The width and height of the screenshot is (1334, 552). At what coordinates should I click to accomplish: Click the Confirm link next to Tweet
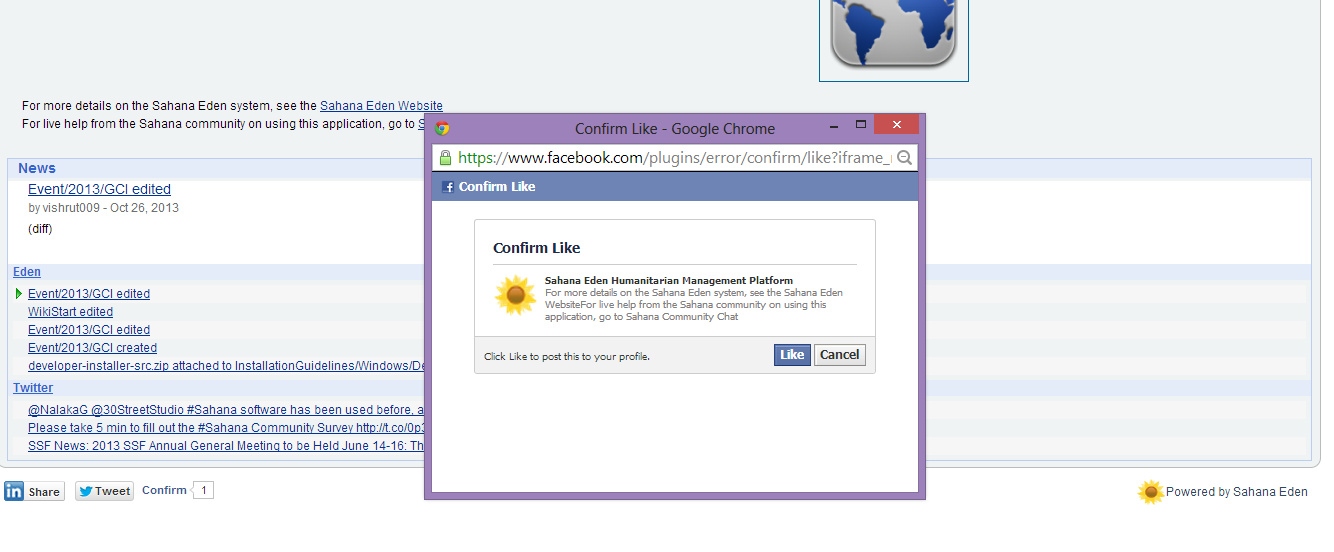point(164,490)
